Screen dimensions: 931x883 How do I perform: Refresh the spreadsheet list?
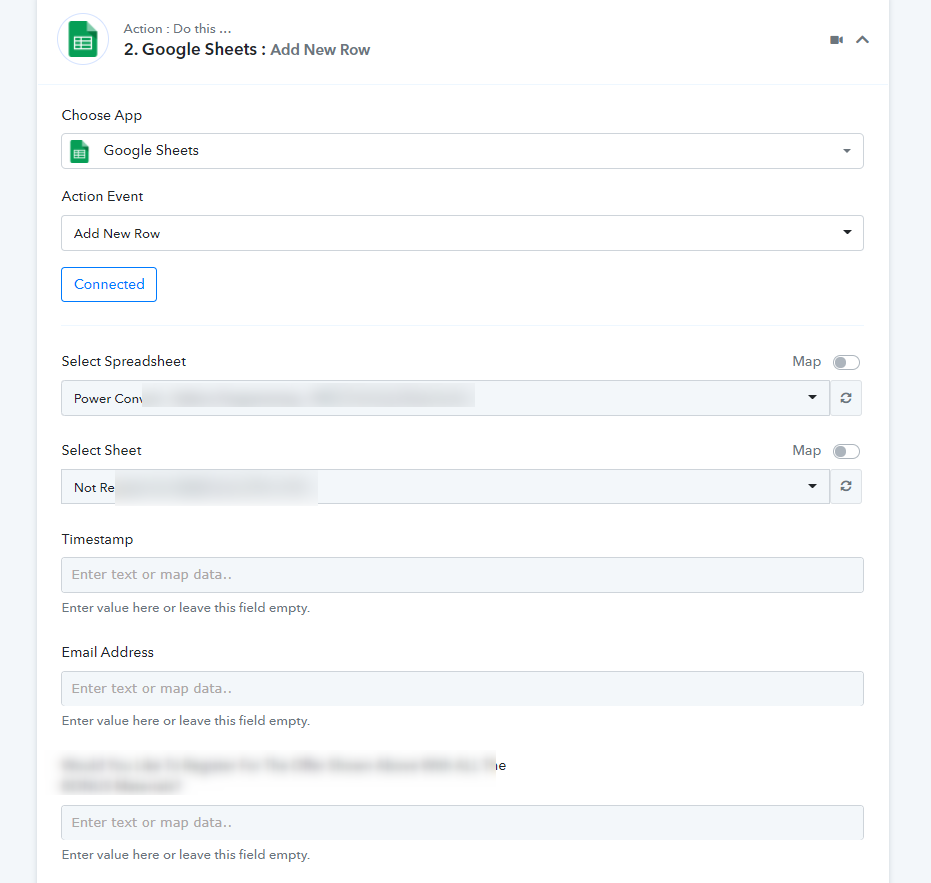pyautogui.click(x=846, y=398)
